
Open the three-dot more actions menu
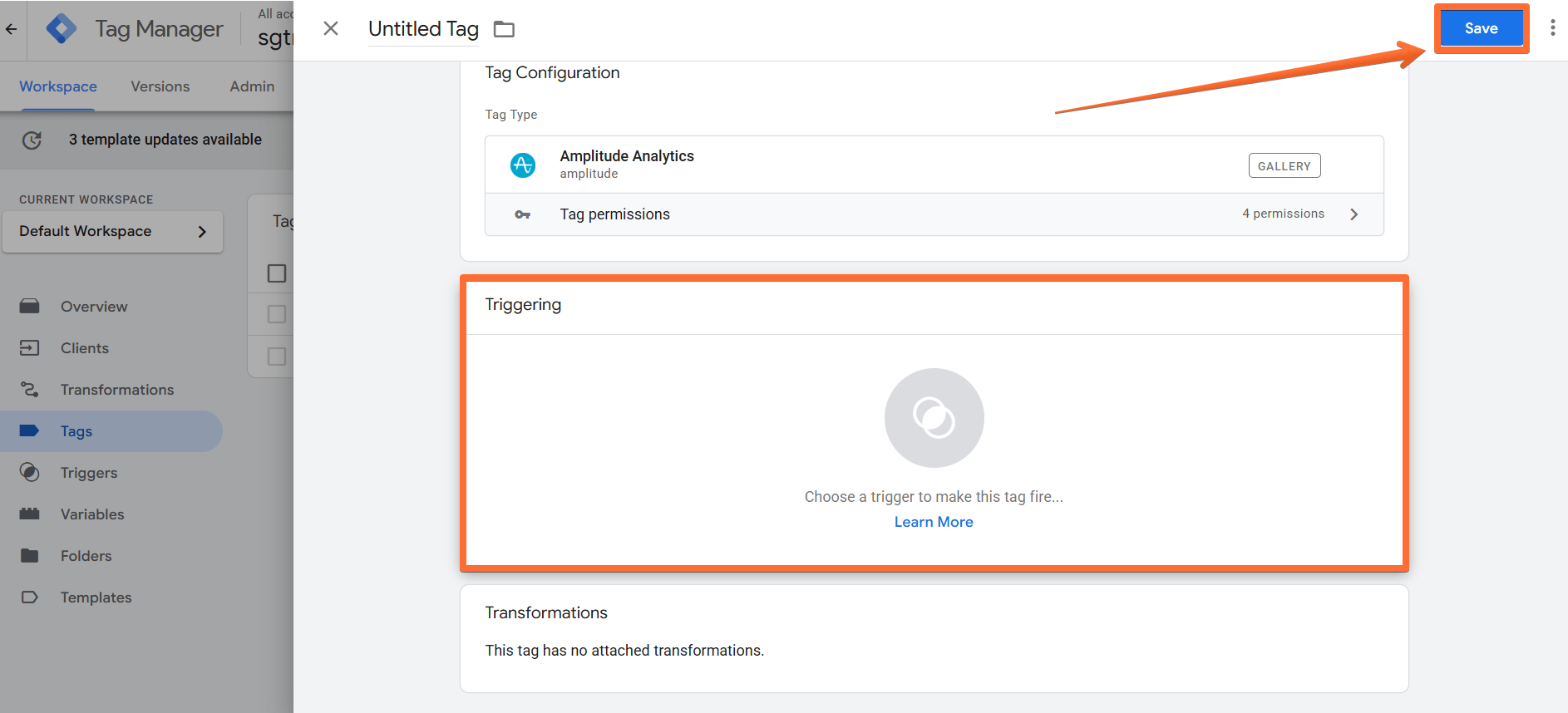click(x=1552, y=28)
